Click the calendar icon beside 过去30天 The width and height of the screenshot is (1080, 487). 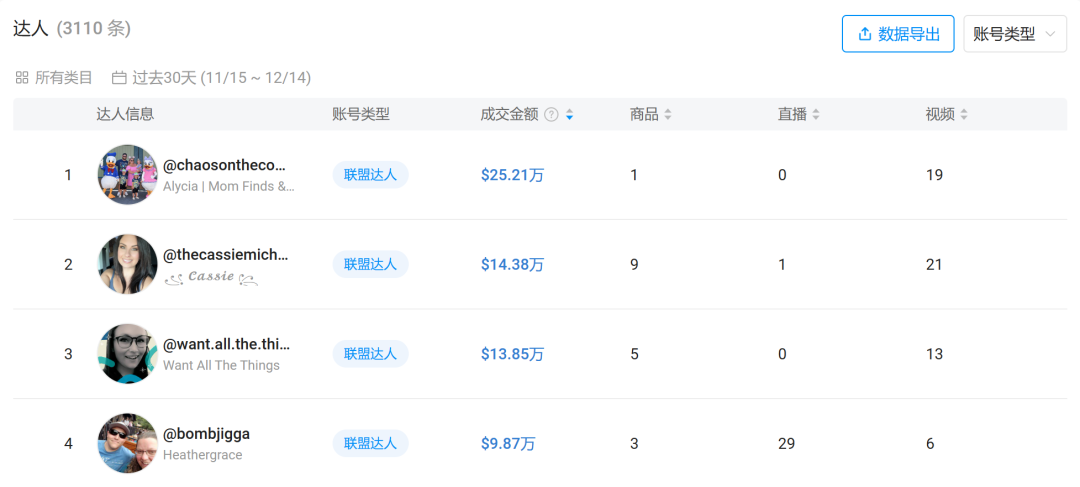tap(119, 78)
